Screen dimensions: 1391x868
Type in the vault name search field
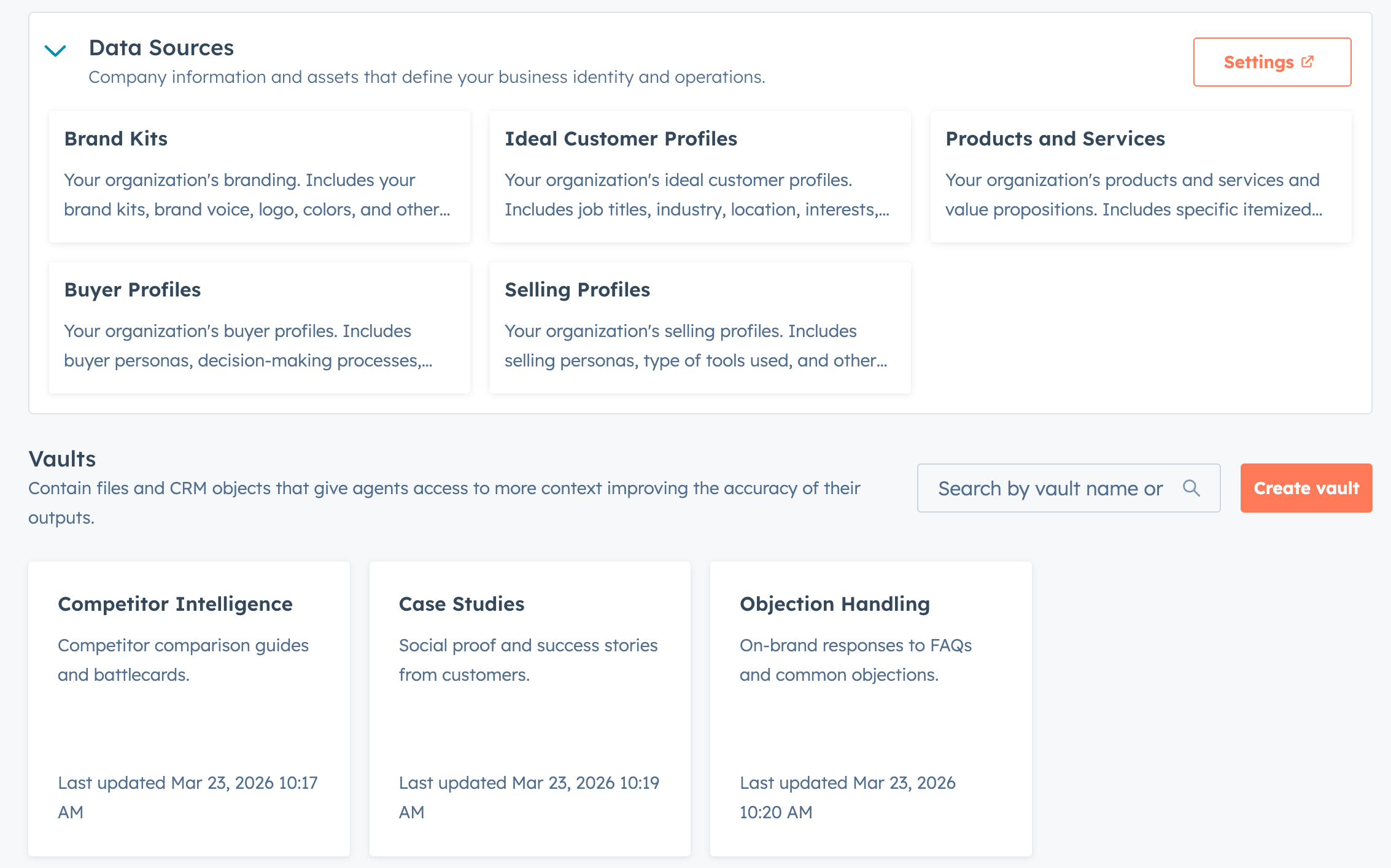click(x=1050, y=489)
